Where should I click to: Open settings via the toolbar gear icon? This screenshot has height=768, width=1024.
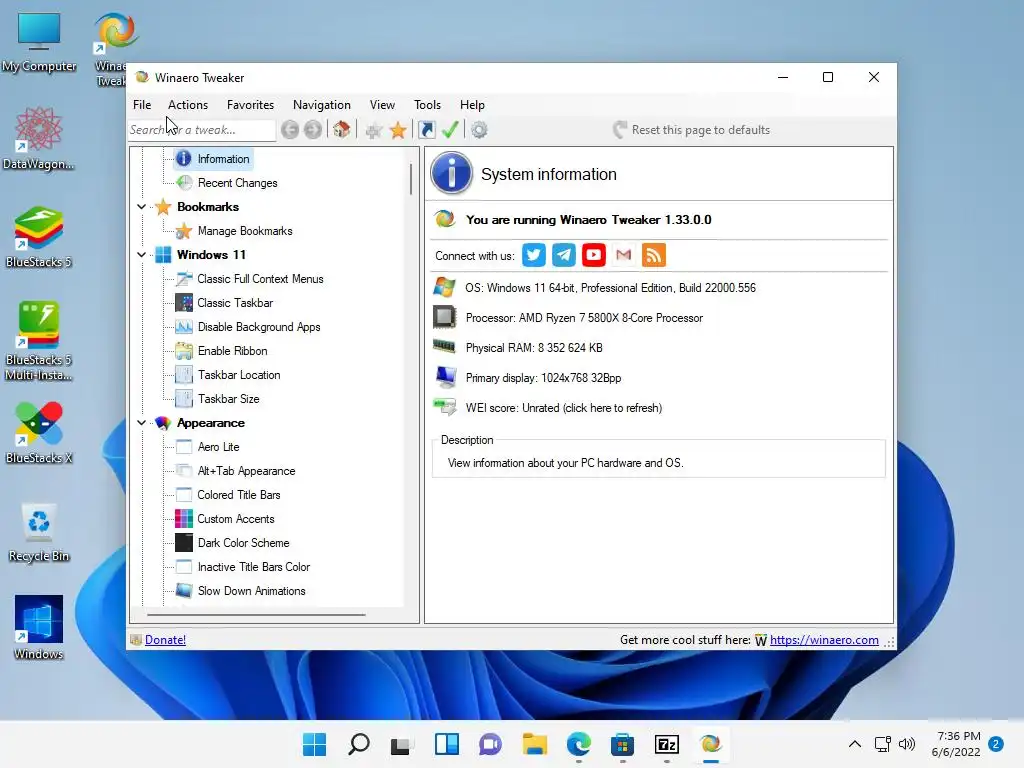pyautogui.click(x=479, y=130)
